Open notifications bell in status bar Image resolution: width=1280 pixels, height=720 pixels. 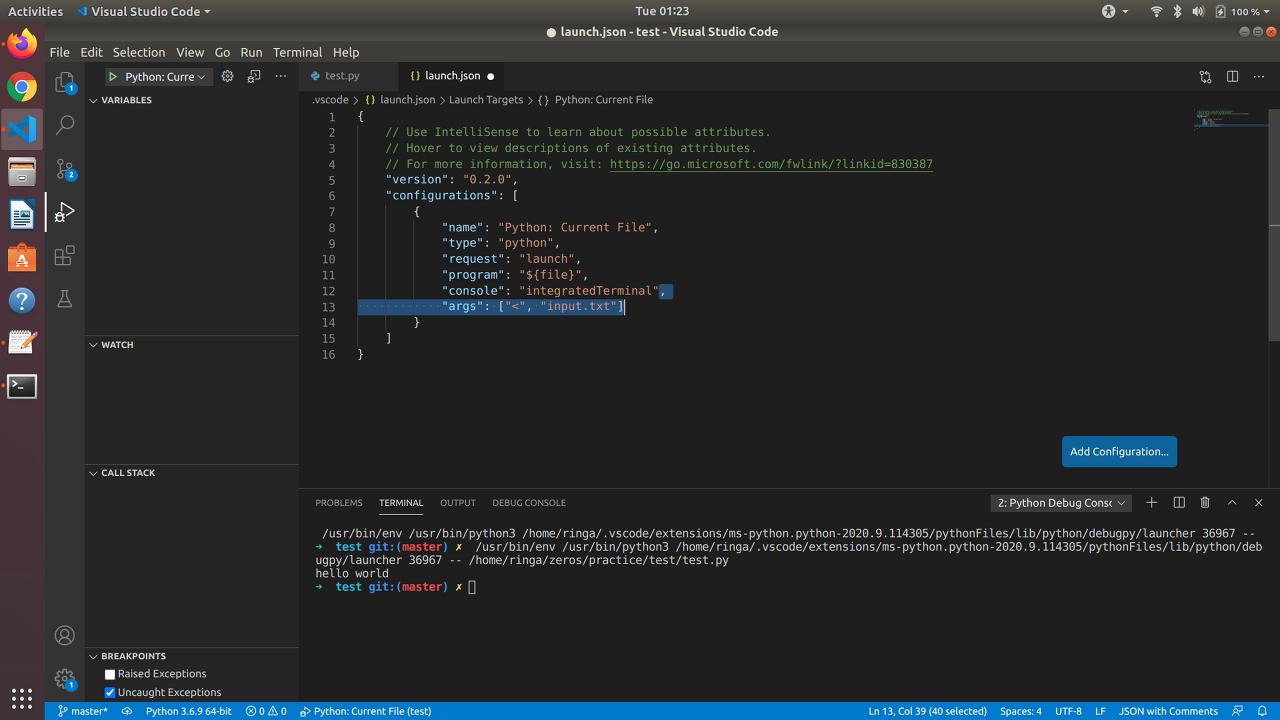pos(1263,711)
